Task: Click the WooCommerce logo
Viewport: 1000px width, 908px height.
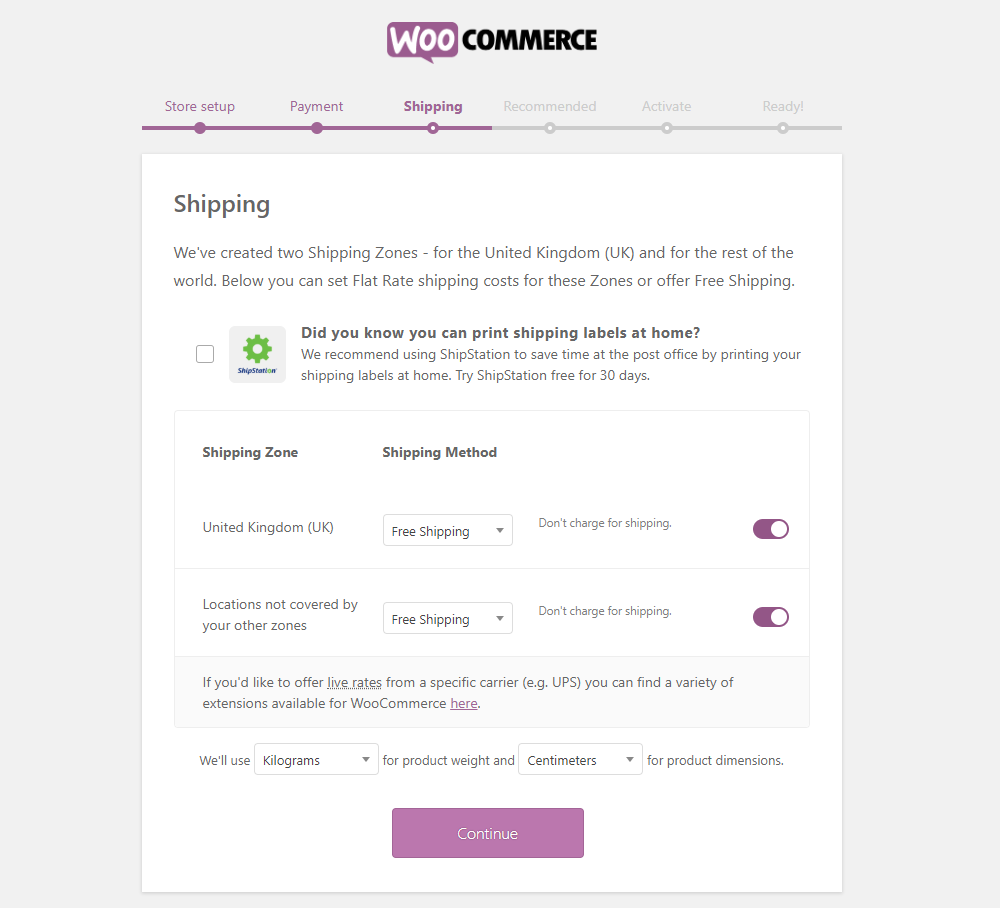Action: [x=492, y=41]
